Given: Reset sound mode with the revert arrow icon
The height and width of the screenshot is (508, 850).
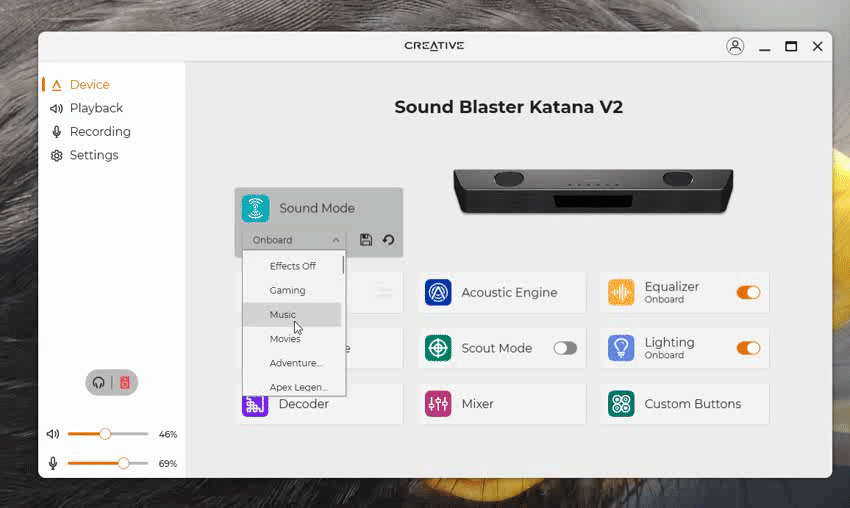Looking at the screenshot, I should point(388,240).
